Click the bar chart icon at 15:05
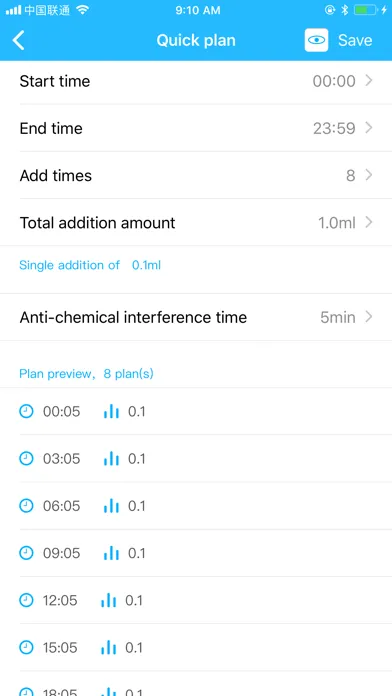The image size is (392, 696). point(108,648)
